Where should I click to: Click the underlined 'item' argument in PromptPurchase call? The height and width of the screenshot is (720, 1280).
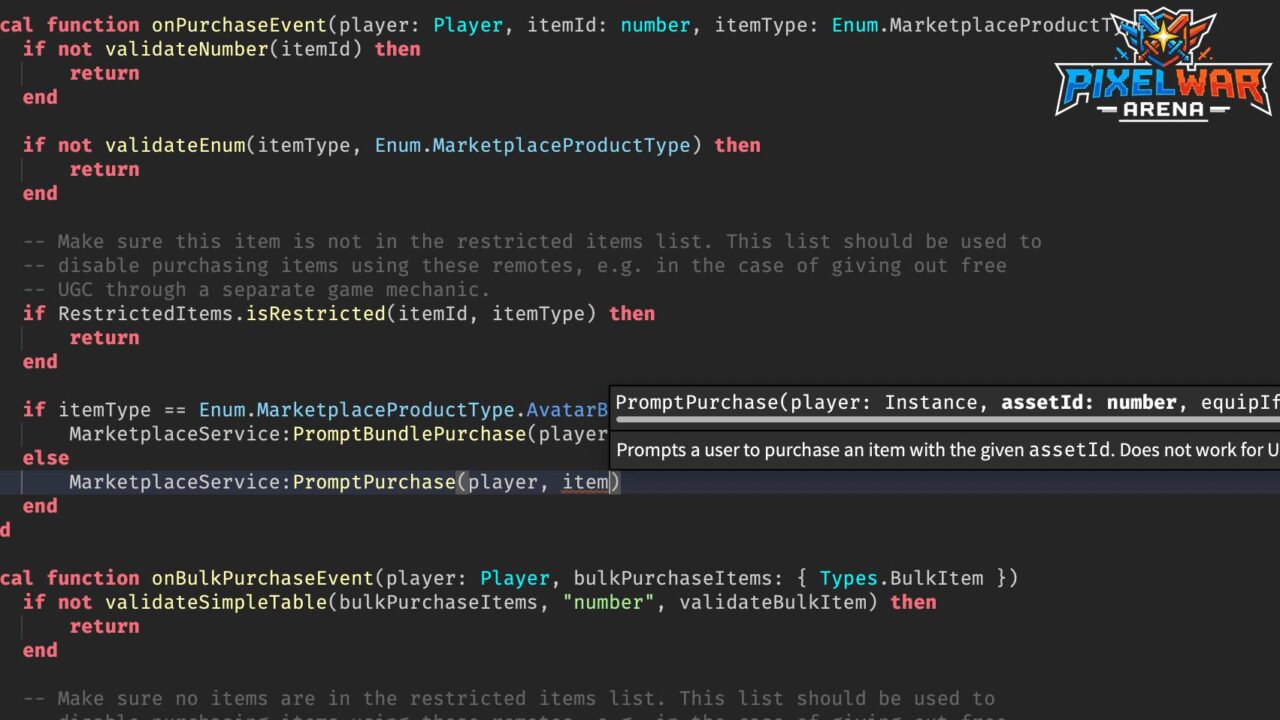click(x=586, y=482)
